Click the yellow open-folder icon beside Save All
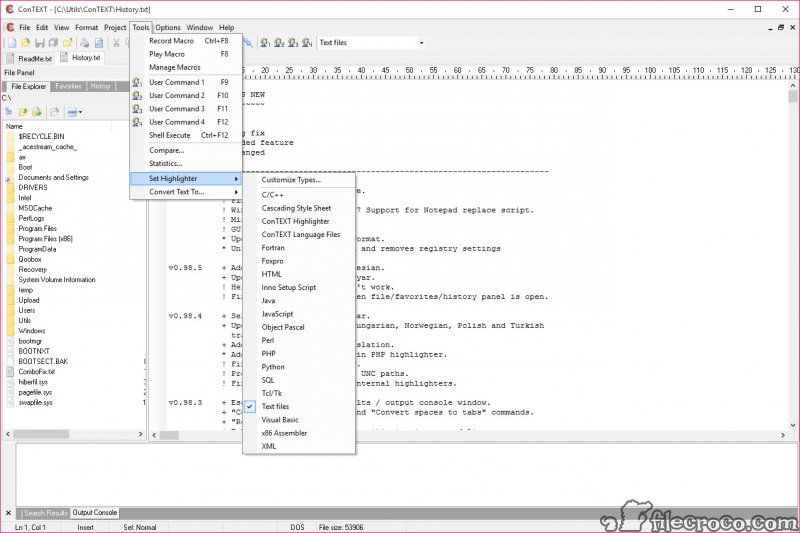 (67, 43)
